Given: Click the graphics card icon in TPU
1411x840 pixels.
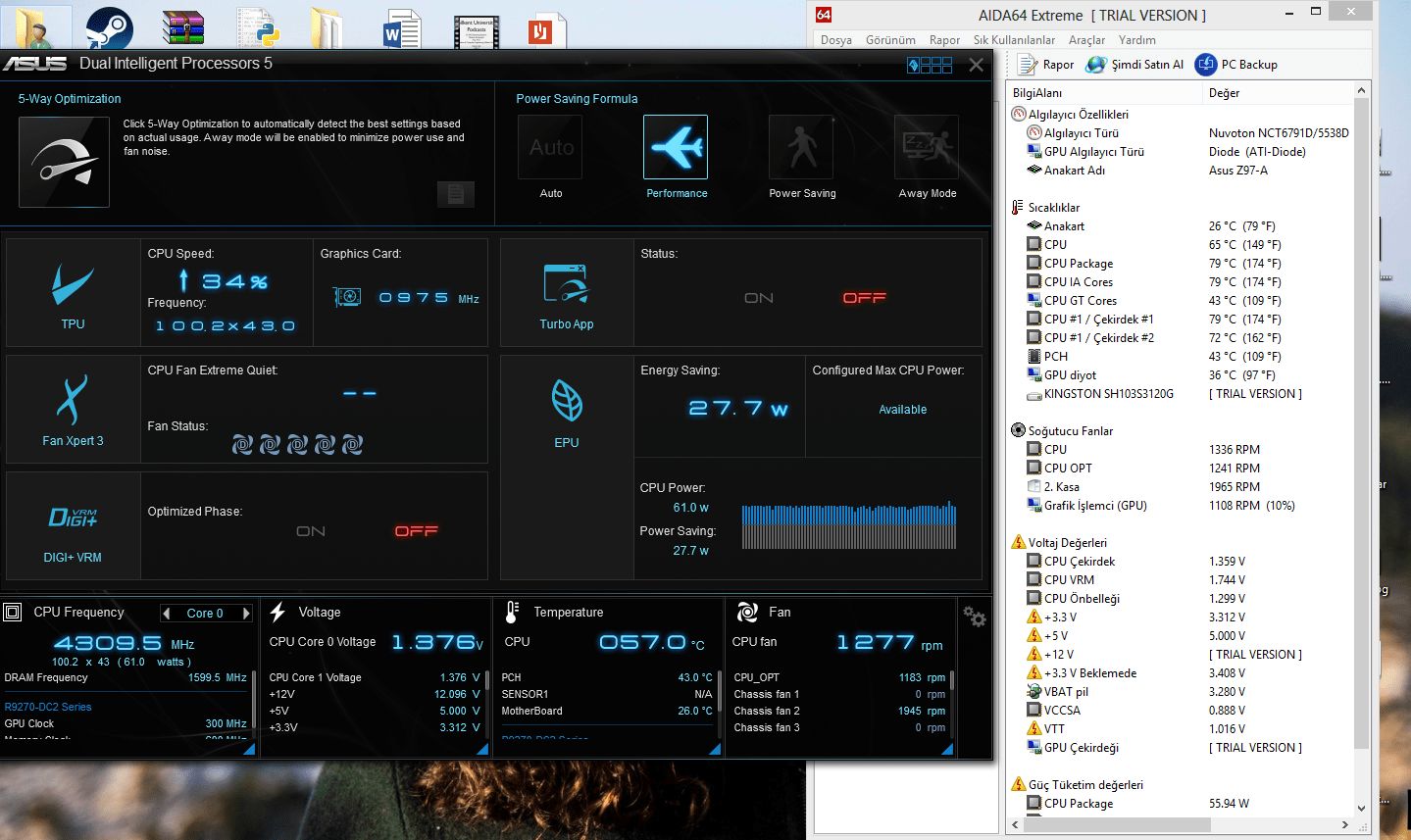Looking at the screenshot, I should [347, 297].
